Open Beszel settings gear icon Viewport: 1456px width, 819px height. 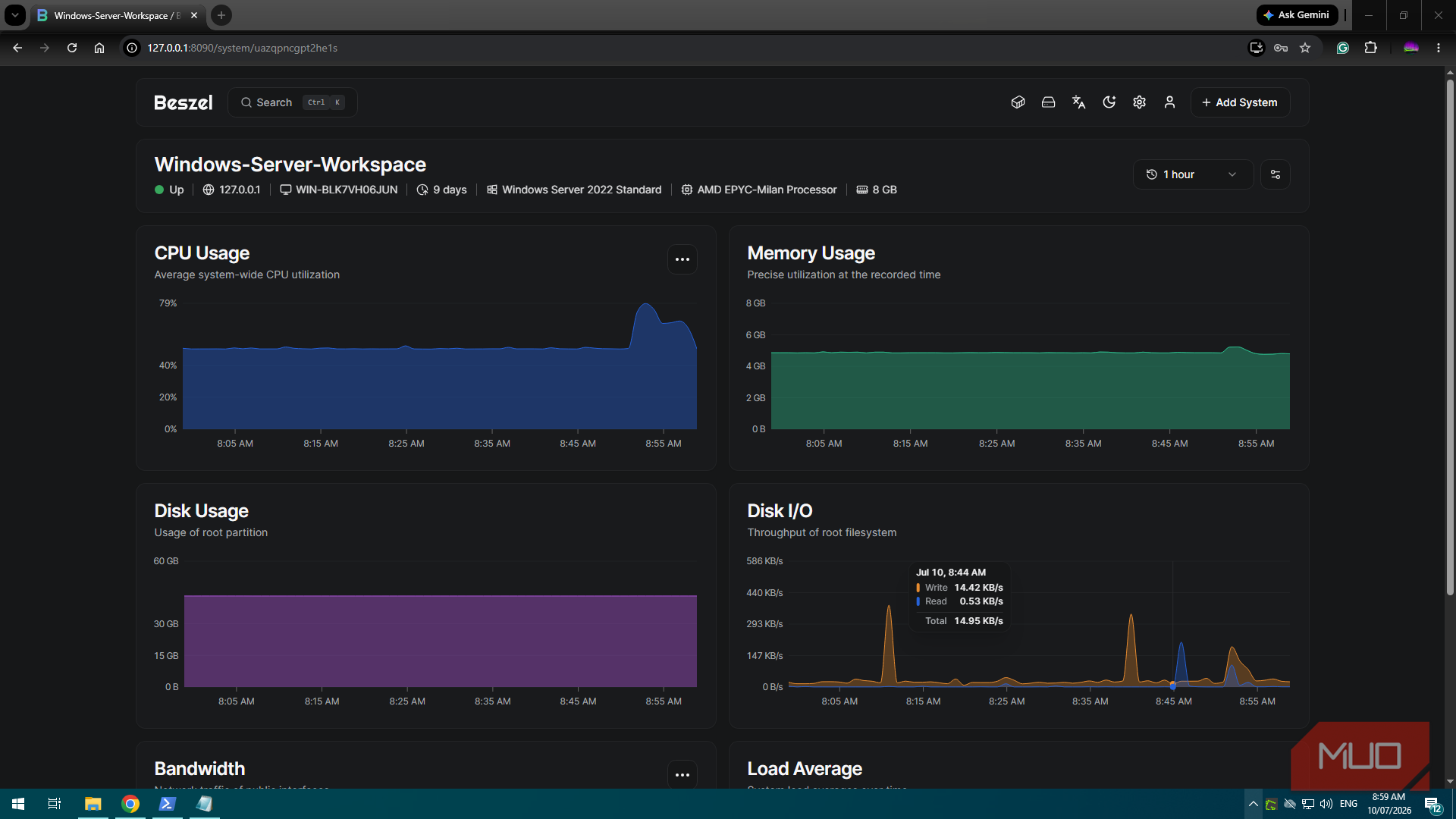(x=1139, y=102)
